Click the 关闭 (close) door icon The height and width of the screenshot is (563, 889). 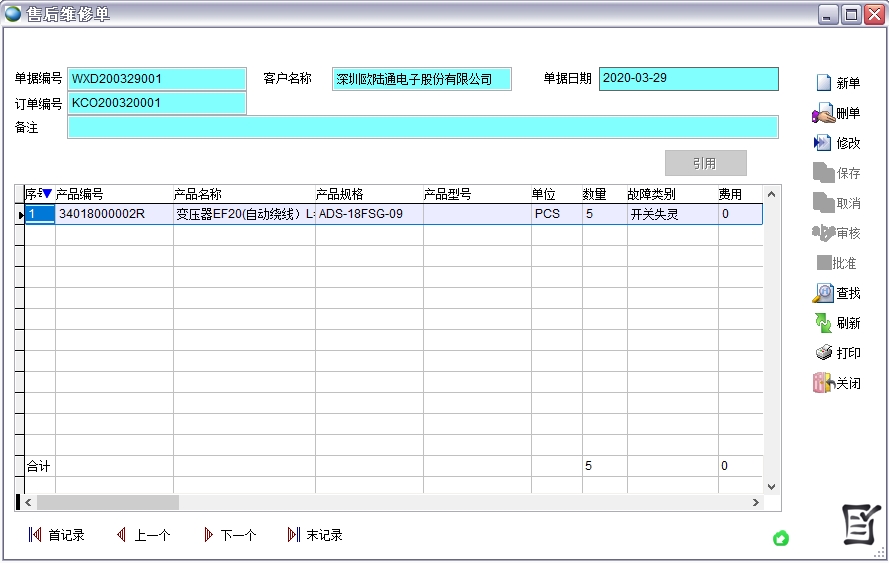[x=822, y=383]
